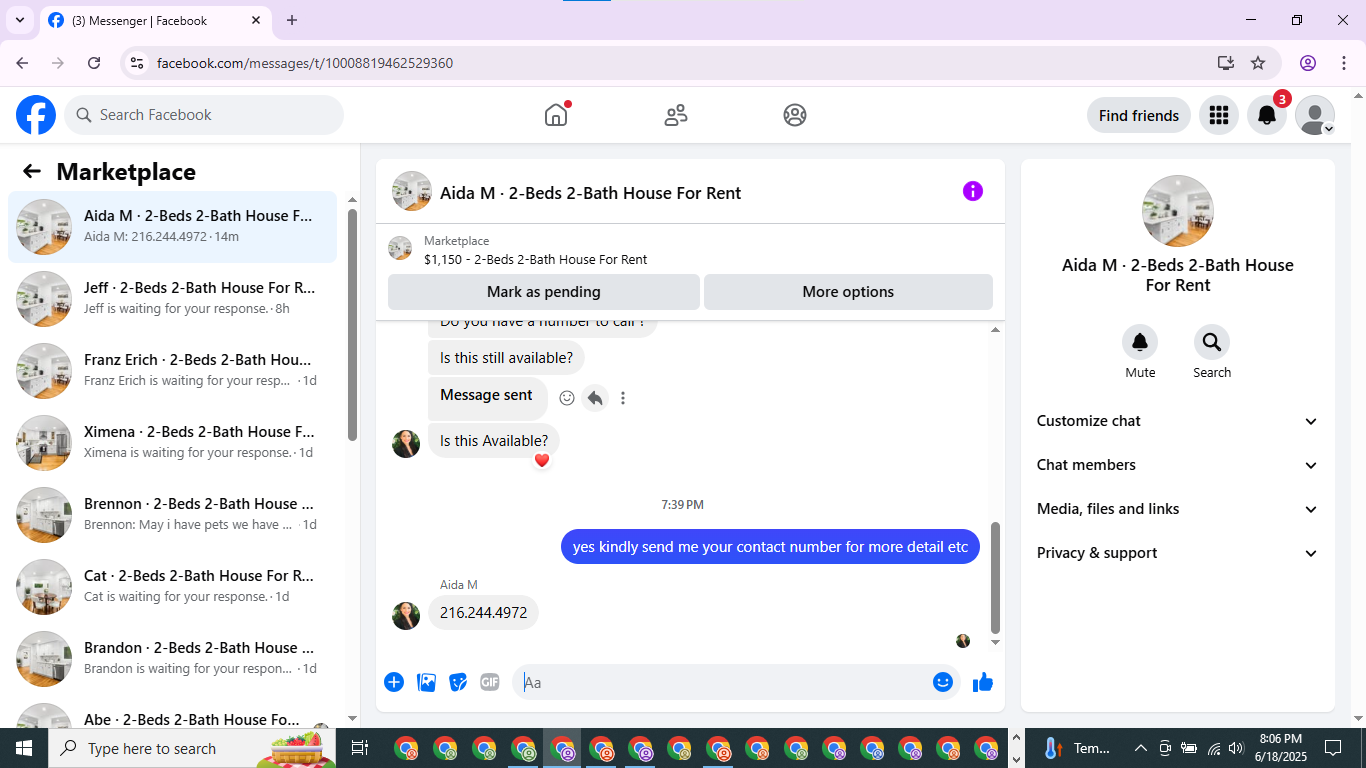Open Chrome profile icon in toolbar
The width and height of the screenshot is (1366, 768).
pyautogui.click(x=1308, y=63)
